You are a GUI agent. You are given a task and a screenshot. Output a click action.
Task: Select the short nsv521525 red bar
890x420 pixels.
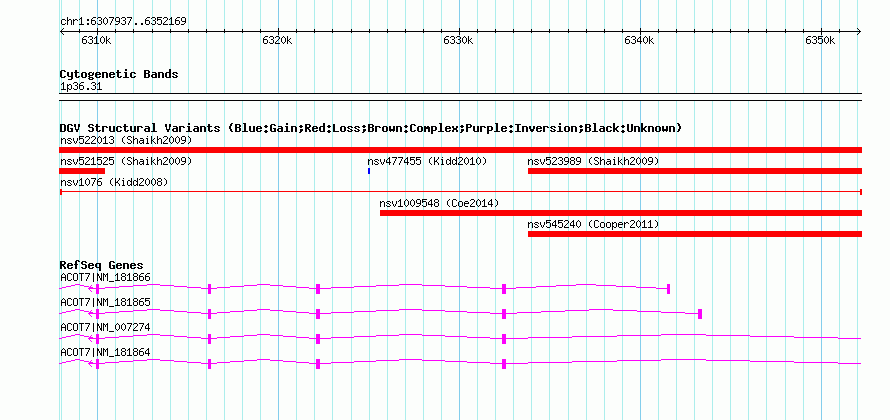pos(82,171)
